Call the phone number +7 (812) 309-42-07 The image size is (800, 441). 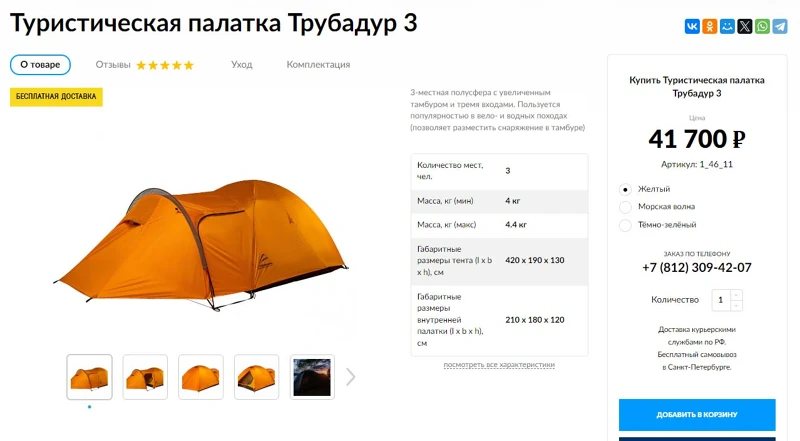point(697,267)
